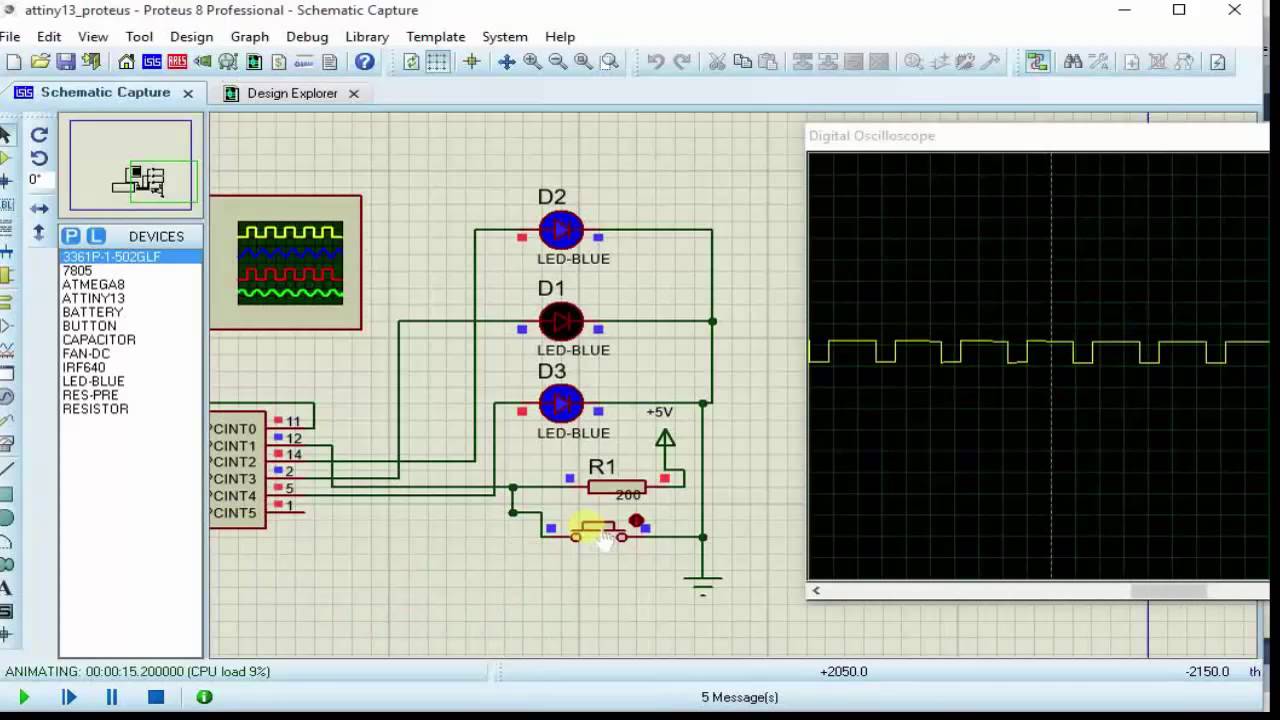Paste from clipboard icon

(x=768, y=62)
